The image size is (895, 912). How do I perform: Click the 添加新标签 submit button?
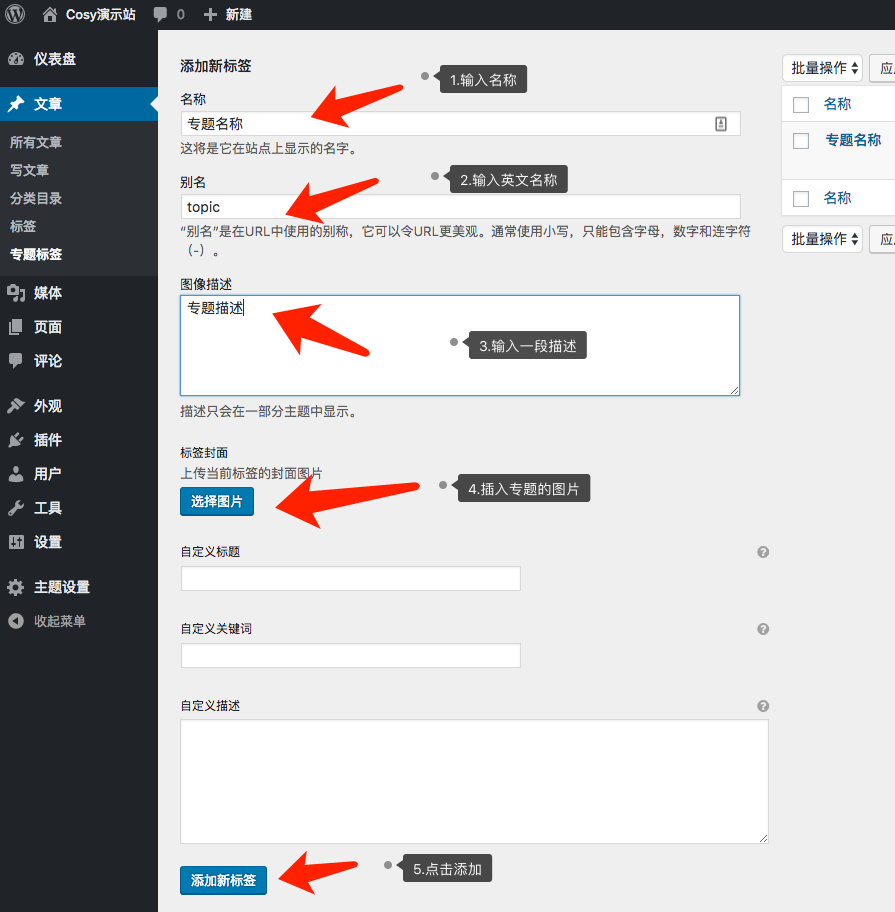point(223,881)
